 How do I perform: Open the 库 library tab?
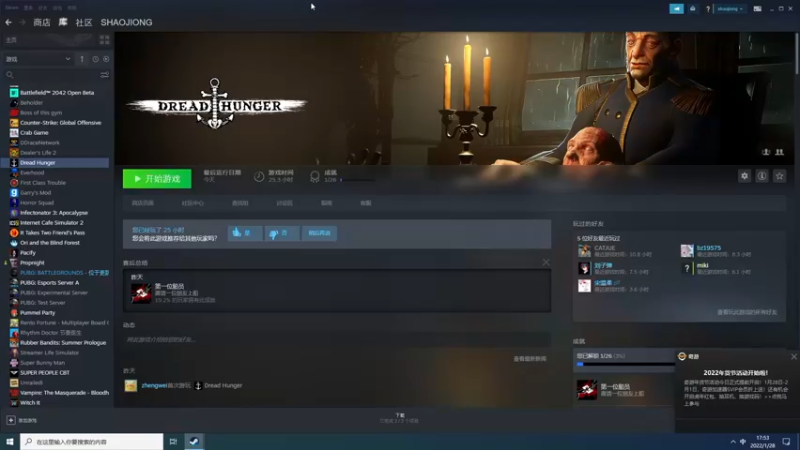click(63, 22)
